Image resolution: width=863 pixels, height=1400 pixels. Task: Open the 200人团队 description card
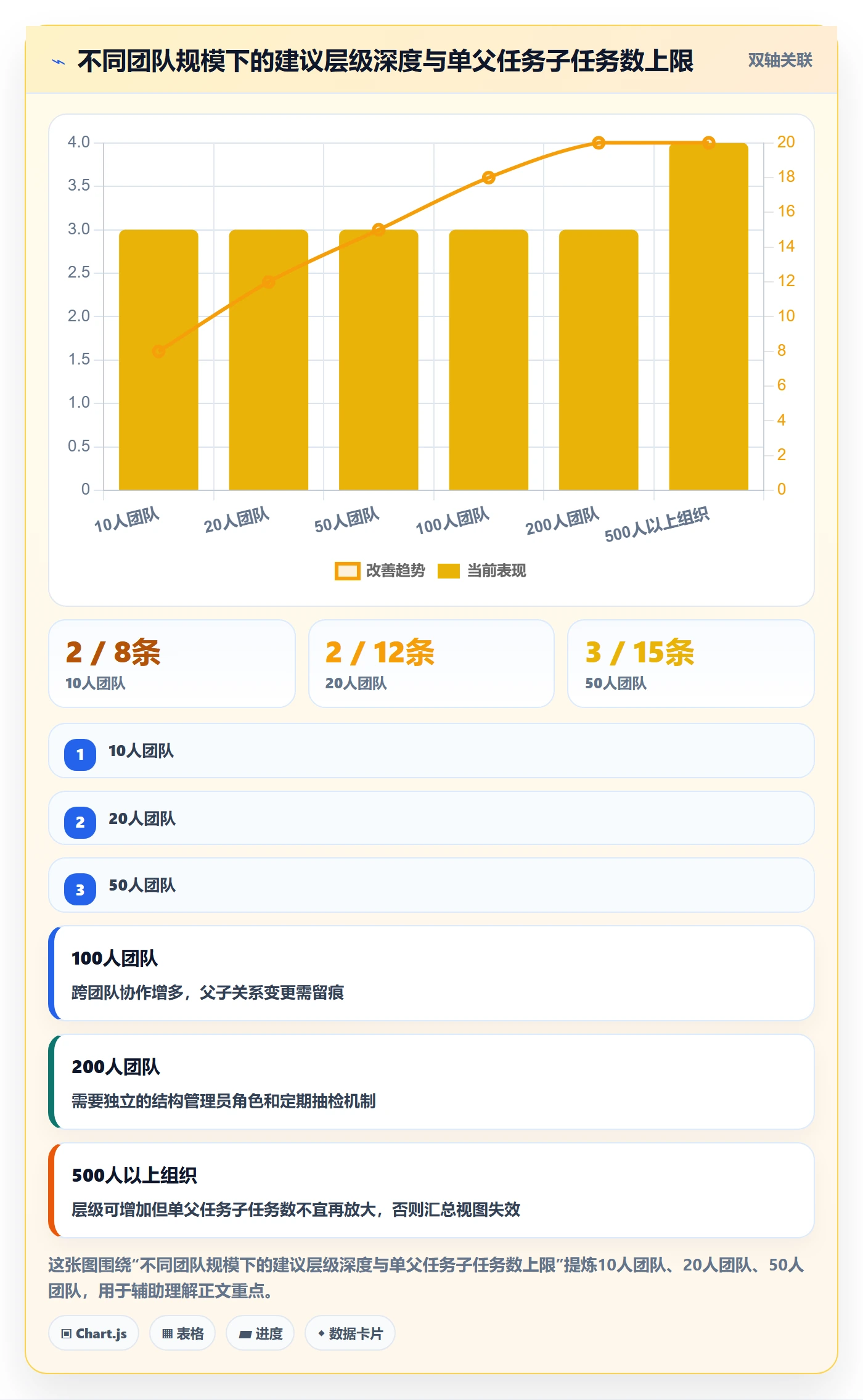tap(431, 1082)
